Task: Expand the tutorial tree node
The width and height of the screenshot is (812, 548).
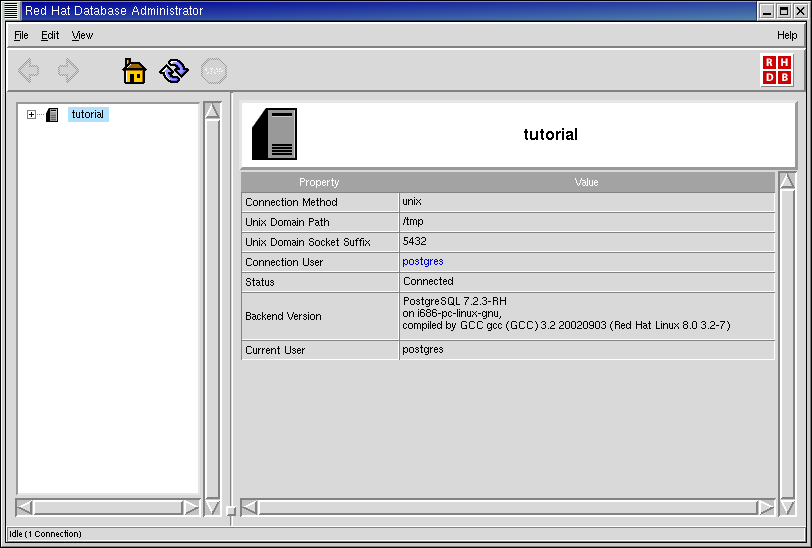Action: point(31,114)
